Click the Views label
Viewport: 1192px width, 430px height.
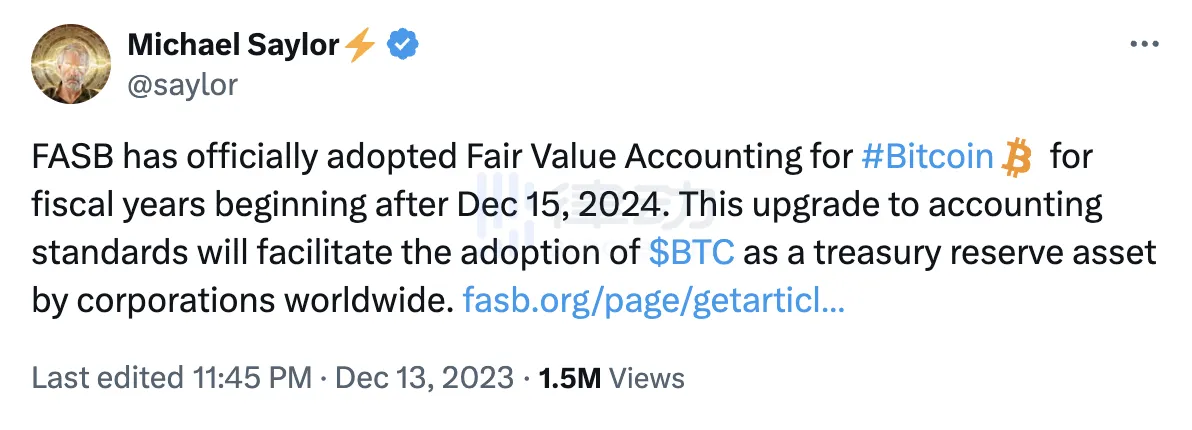click(x=647, y=378)
